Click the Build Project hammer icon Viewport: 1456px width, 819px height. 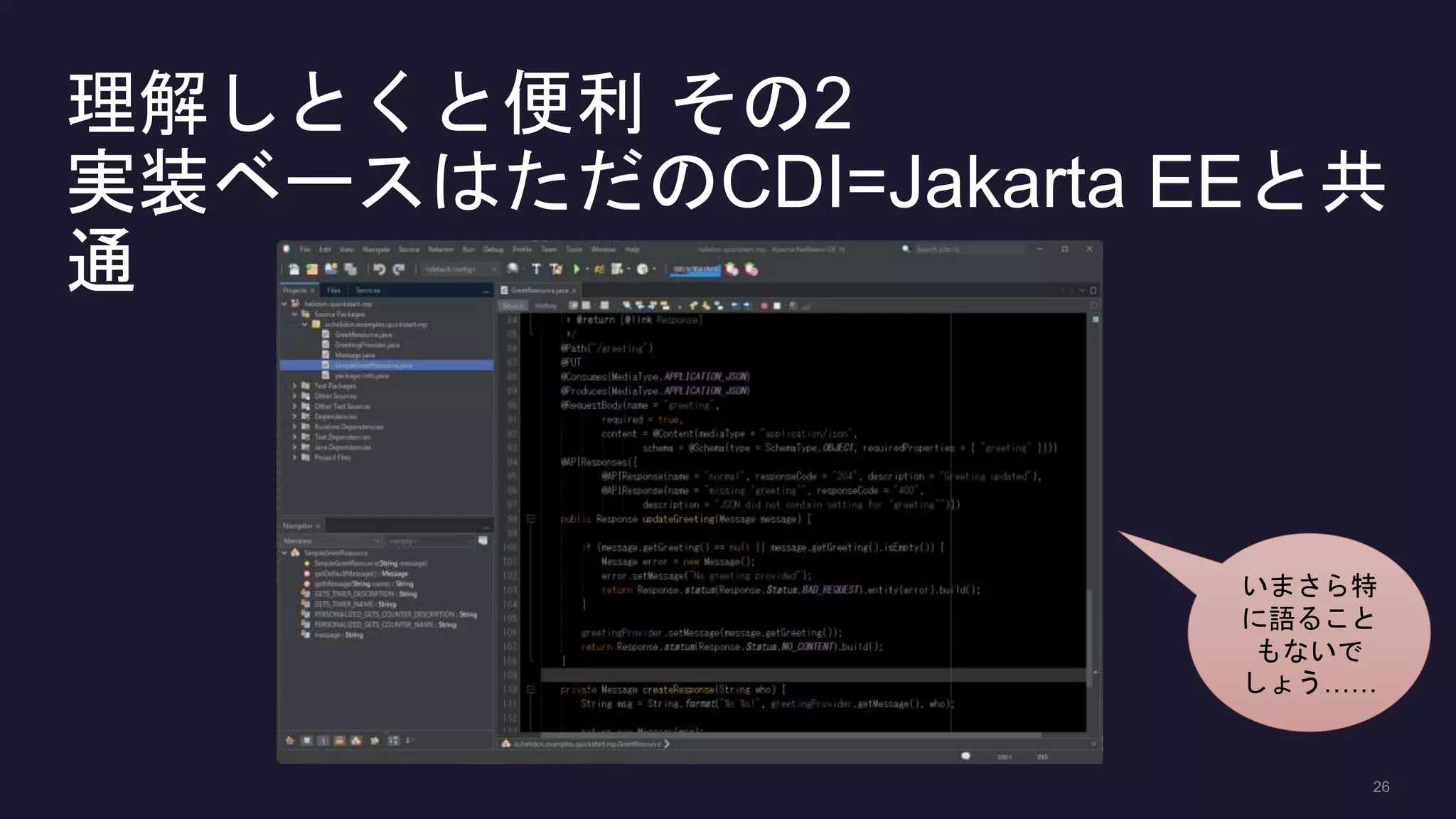536,269
